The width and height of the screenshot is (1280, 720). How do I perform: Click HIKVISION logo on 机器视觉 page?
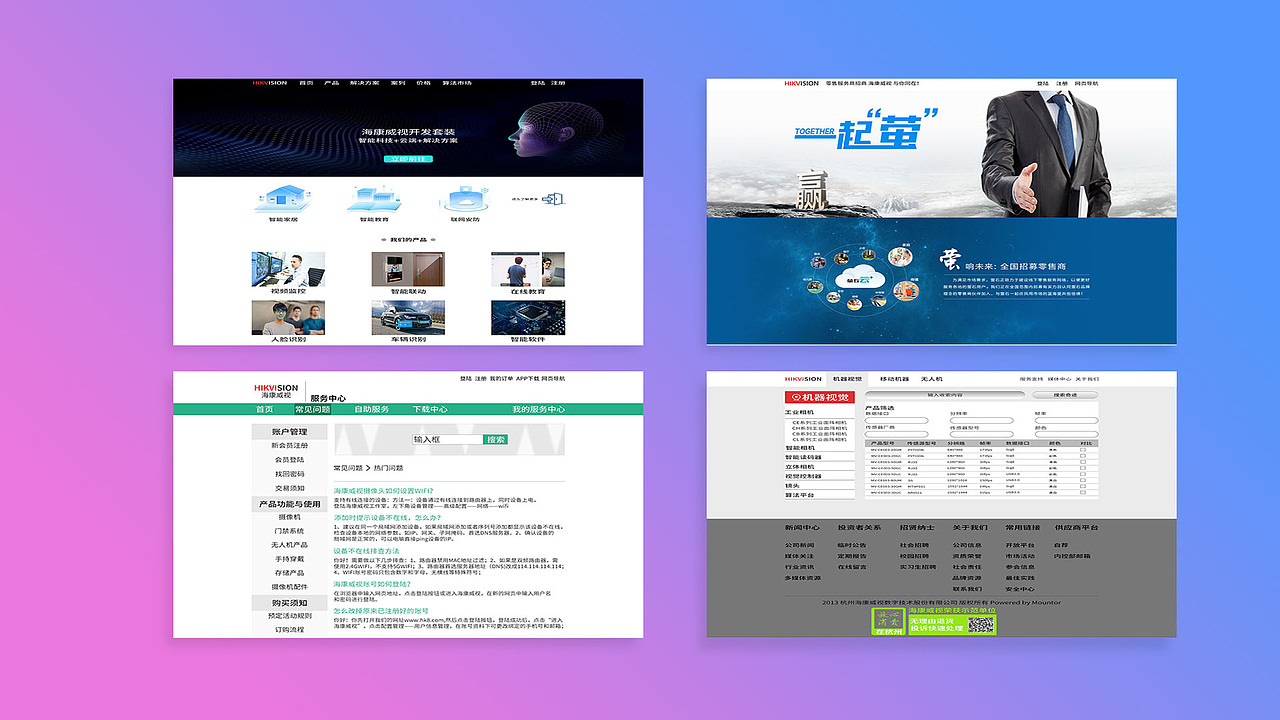(x=803, y=379)
